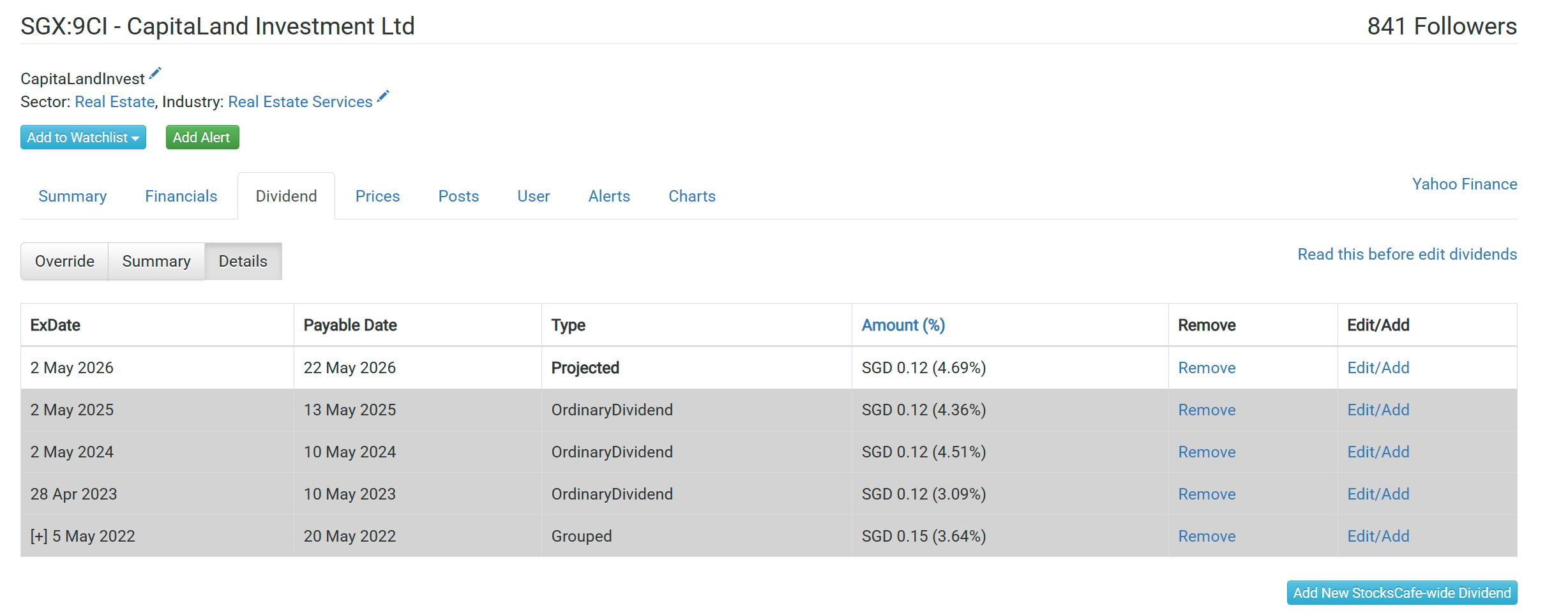This screenshot has width=1568, height=615.
Task: Select the Summary dividend view button
Action: tap(156, 261)
